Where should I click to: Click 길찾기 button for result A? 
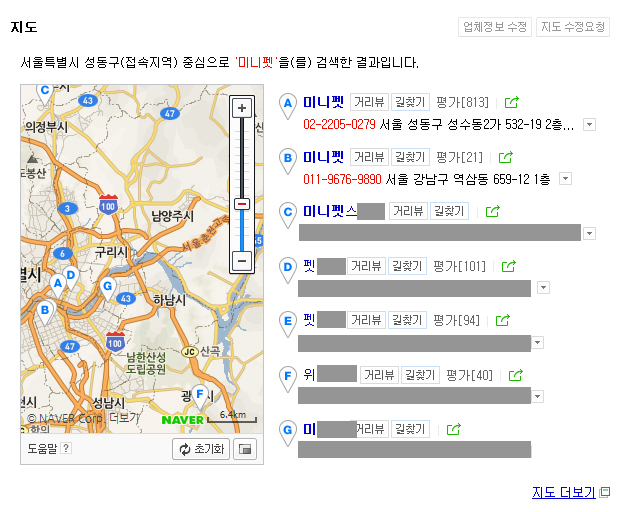click(410, 102)
